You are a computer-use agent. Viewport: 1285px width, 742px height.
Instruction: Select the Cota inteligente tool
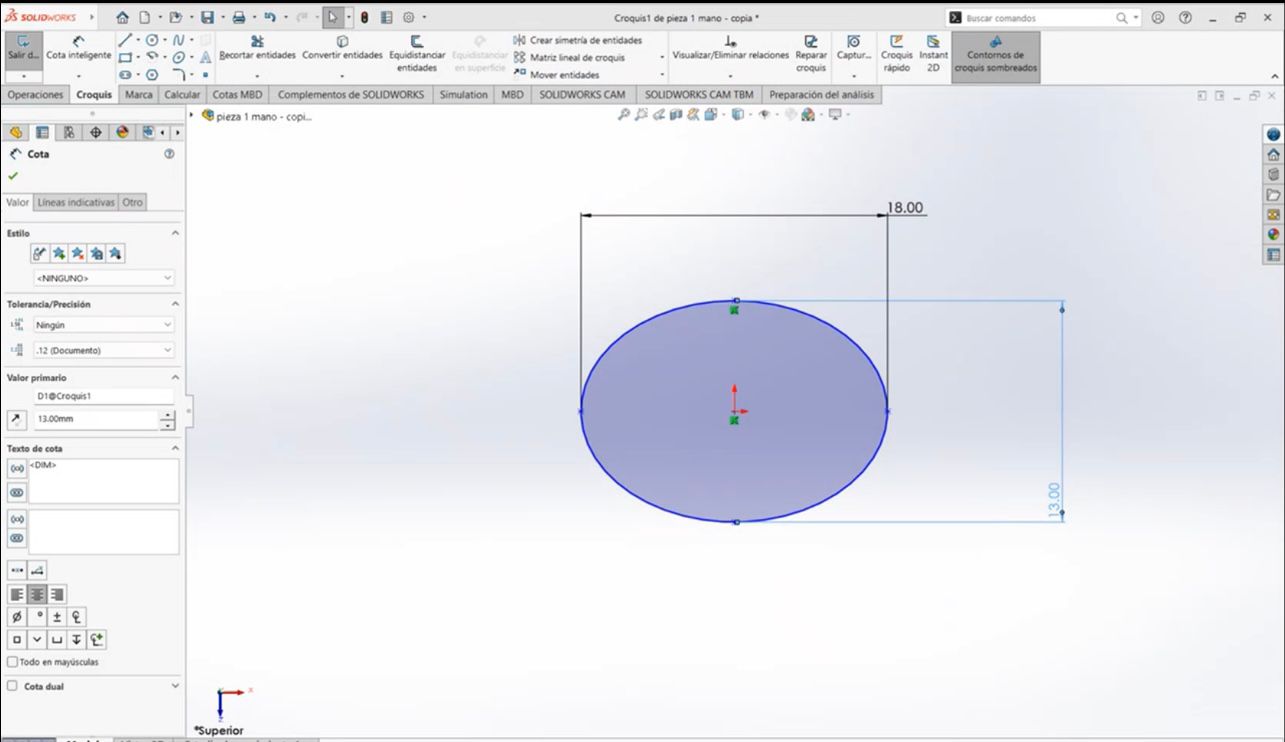[79, 49]
